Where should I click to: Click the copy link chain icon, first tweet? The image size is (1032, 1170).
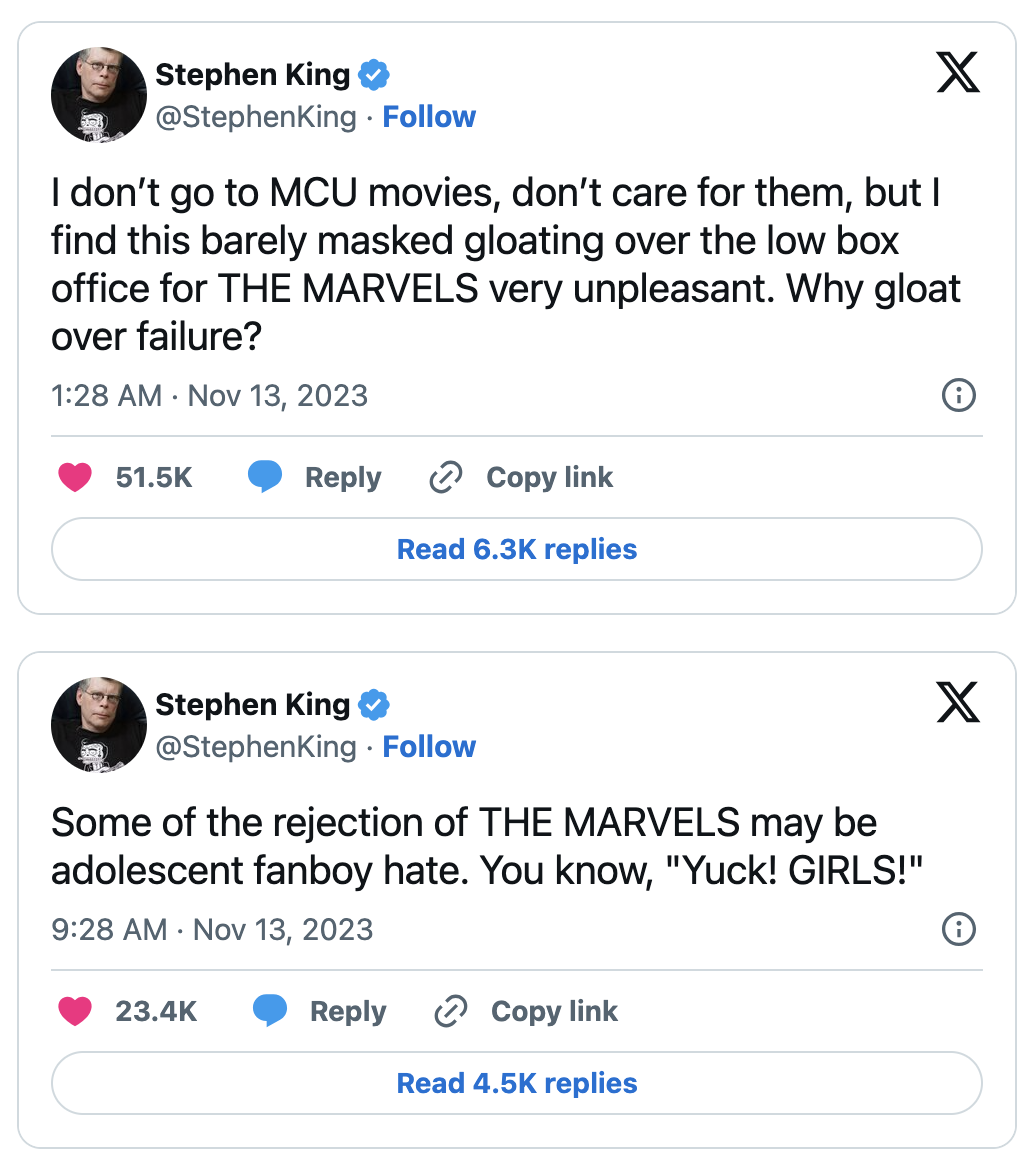pos(444,479)
